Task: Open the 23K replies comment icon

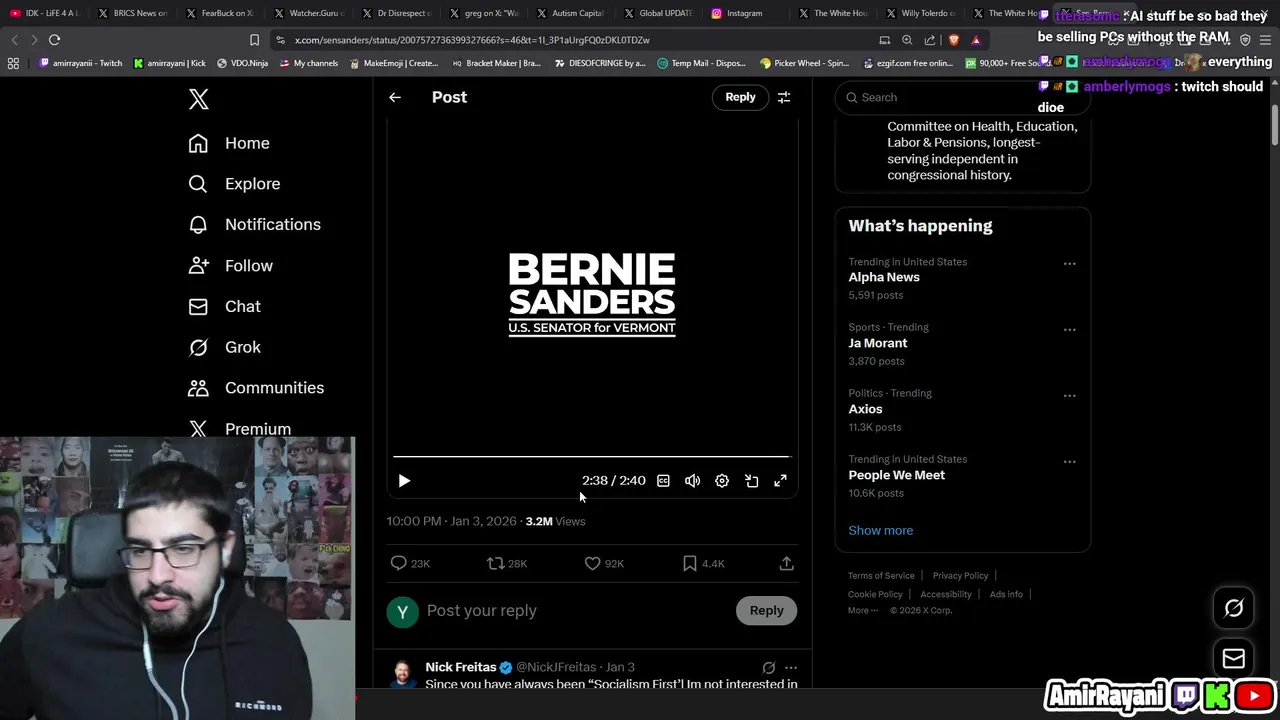Action: [x=409, y=564]
